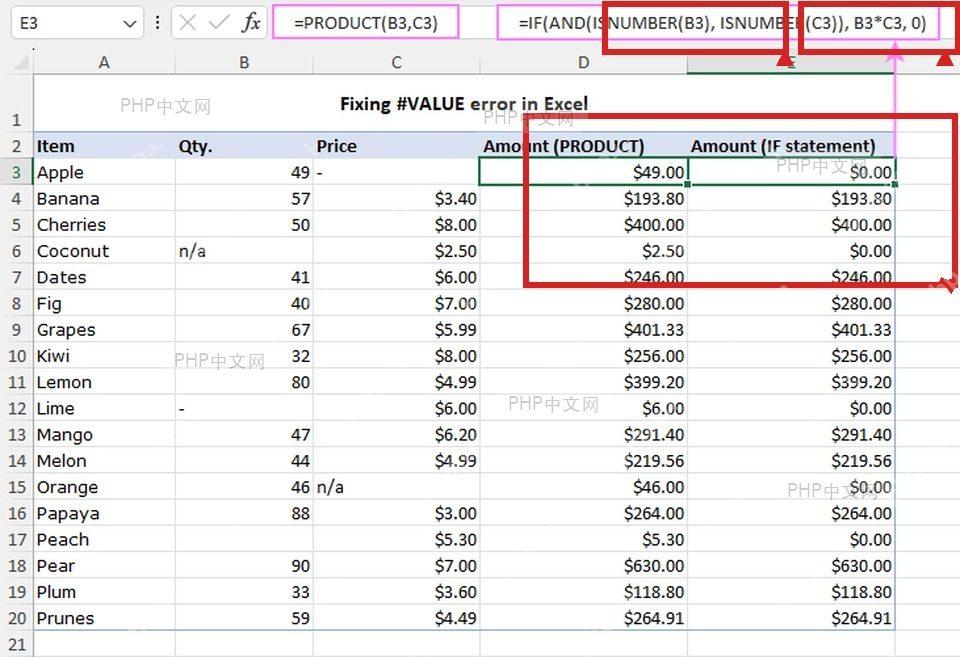This screenshot has height=657, width=960.
Task: Select the 'Pear' cell
Action: pos(104,566)
